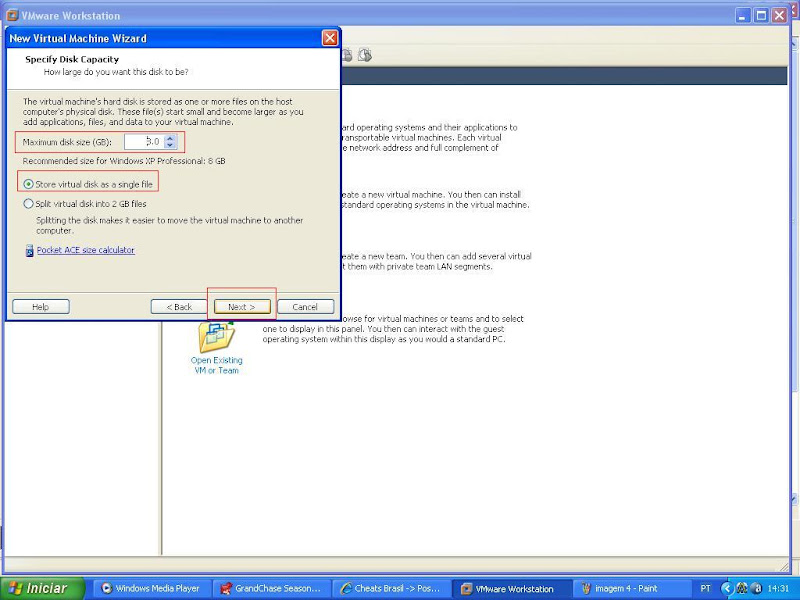Click the Help button in wizard
This screenshot has height=600, width=800.
pos(41,307)
